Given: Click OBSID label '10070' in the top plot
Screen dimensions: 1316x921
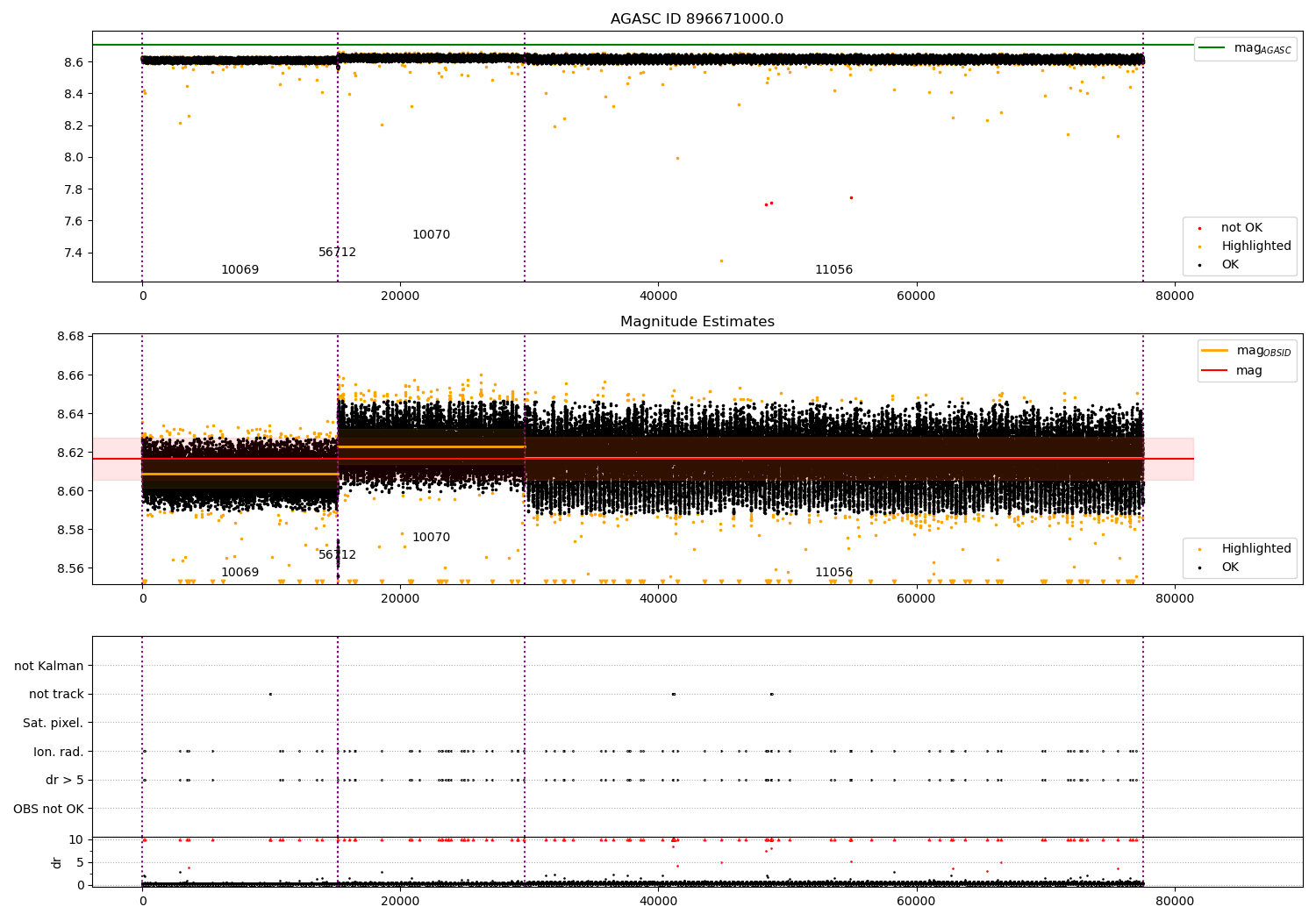Looking at the screenshot, I should coord(431,235).
